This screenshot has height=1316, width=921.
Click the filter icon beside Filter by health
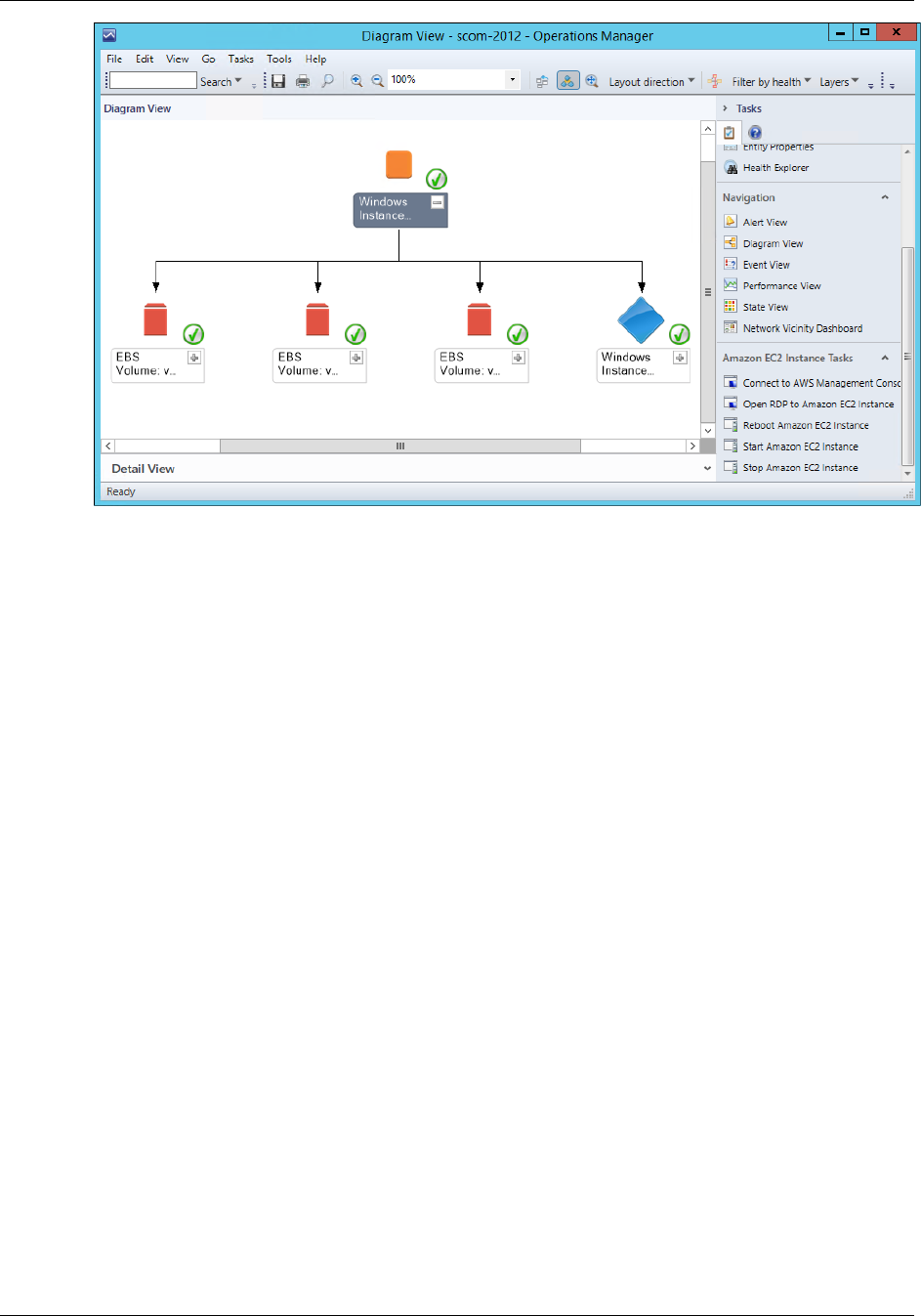coord(715,81)
